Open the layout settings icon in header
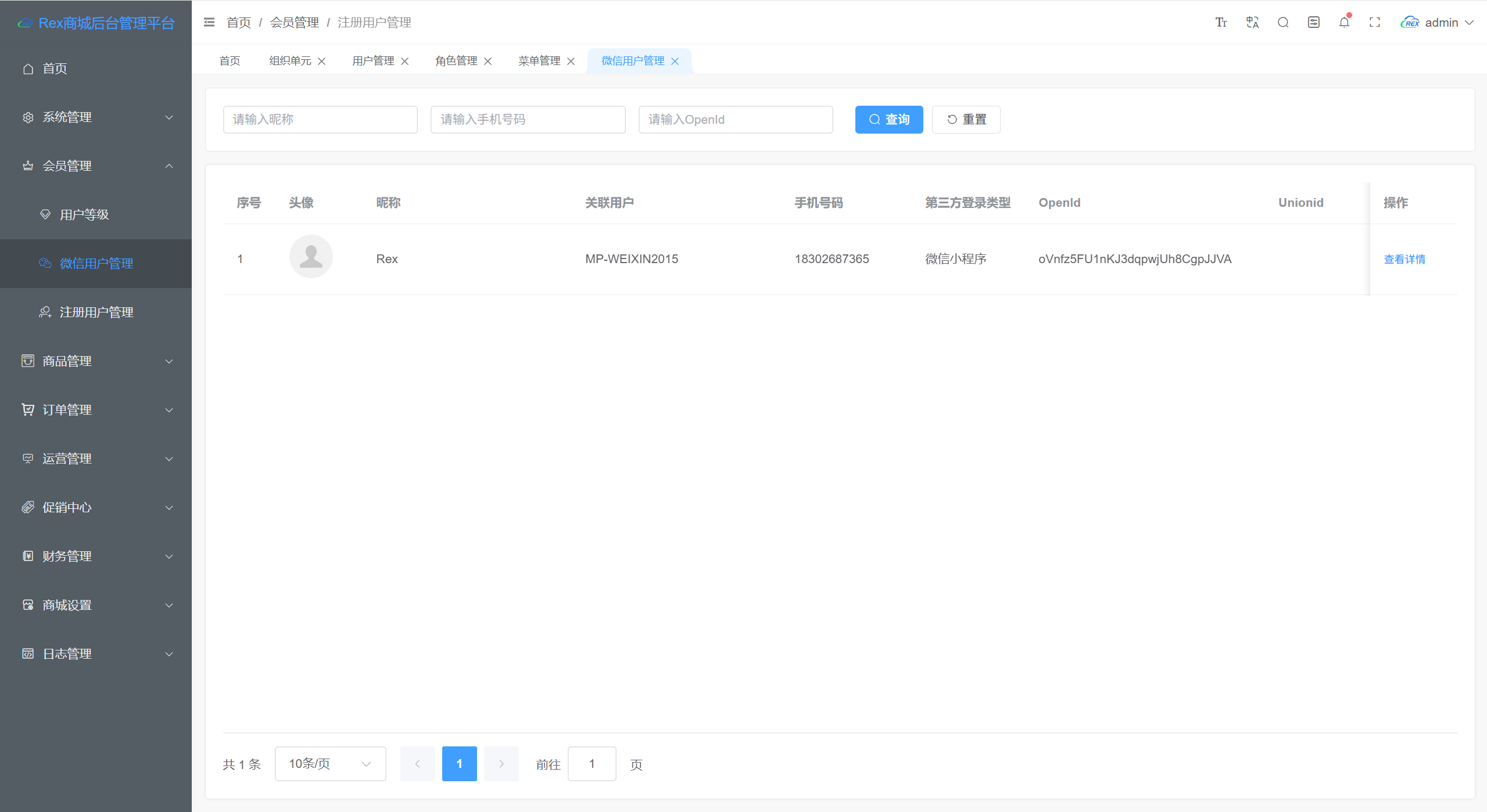The width and height of the screenshot is (1487, 812). pos(1313,22)
